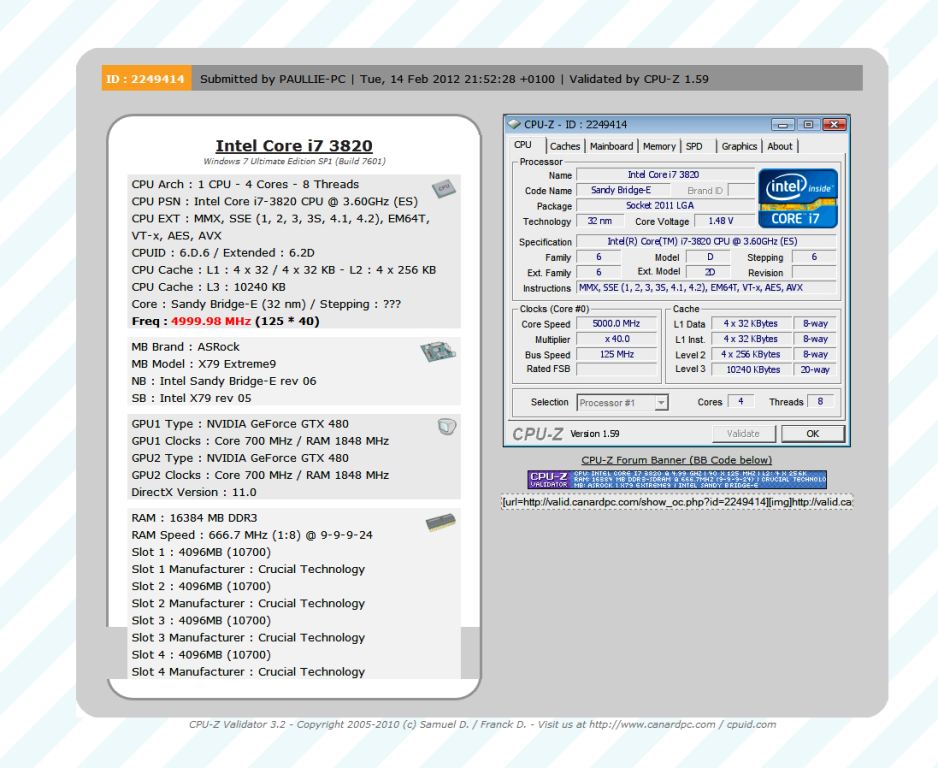Click the BB code URL text field
The image size is (938, 768).
coord(677,502)
